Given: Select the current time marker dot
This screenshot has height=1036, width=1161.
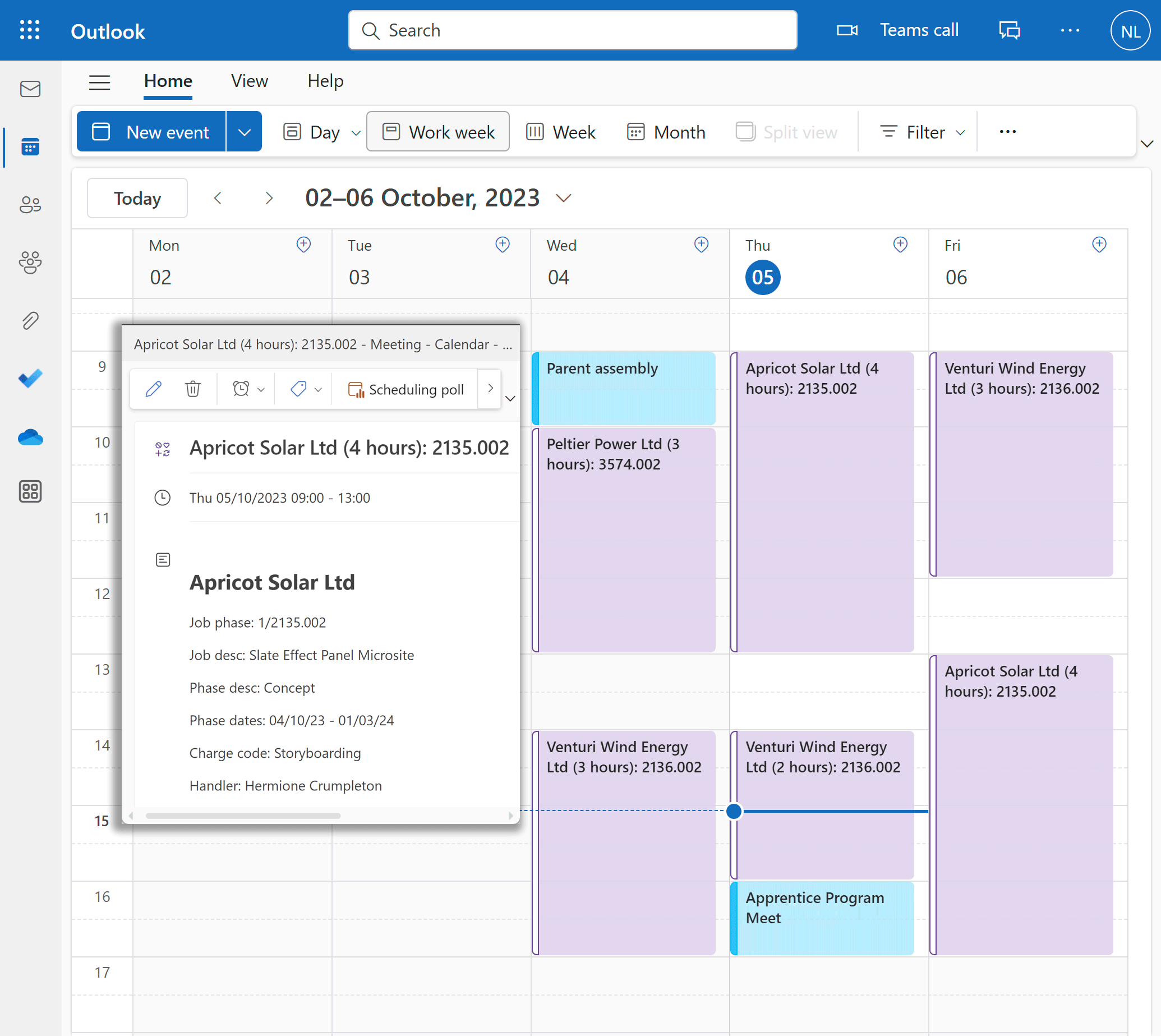Looking at the screenshot, I should 734,811.
